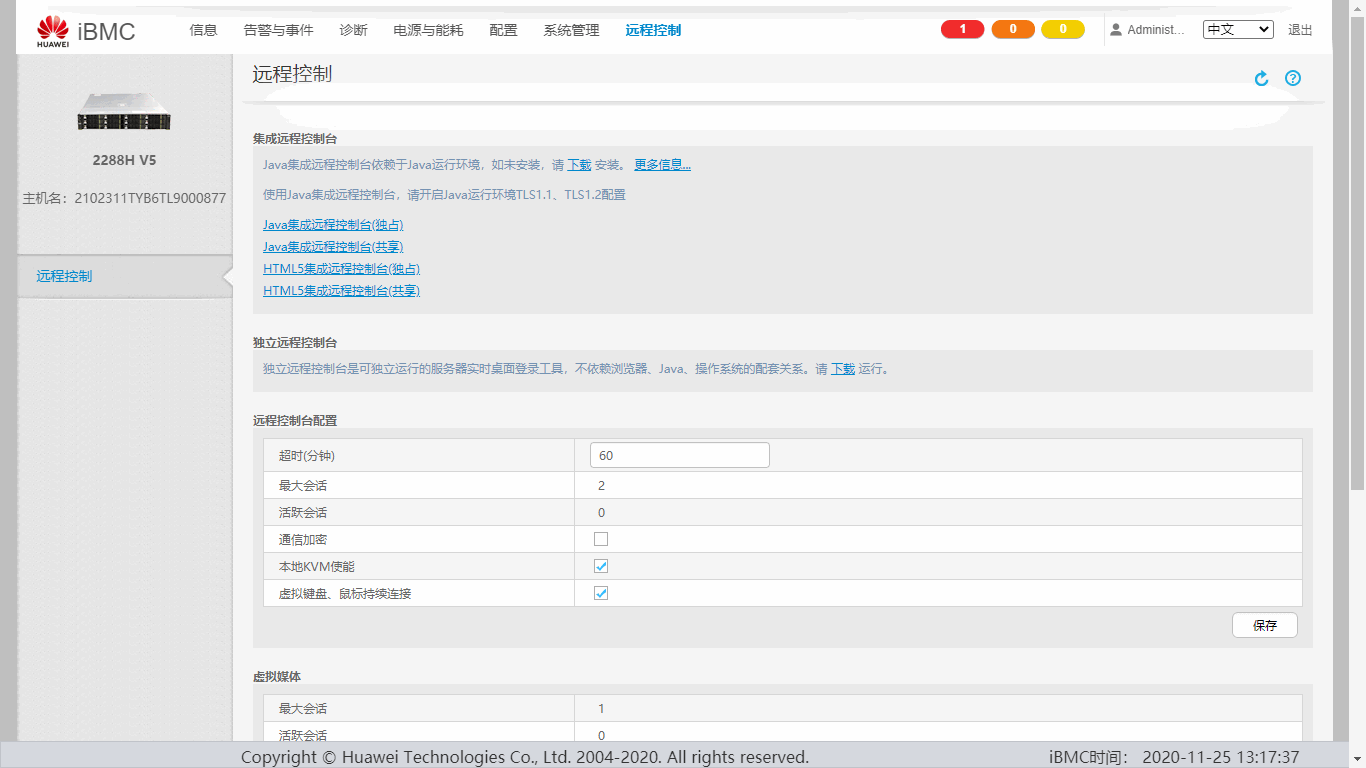Open HTML5集成远程控制台(独占) link

pyautogui.click(x=341, y=269)
